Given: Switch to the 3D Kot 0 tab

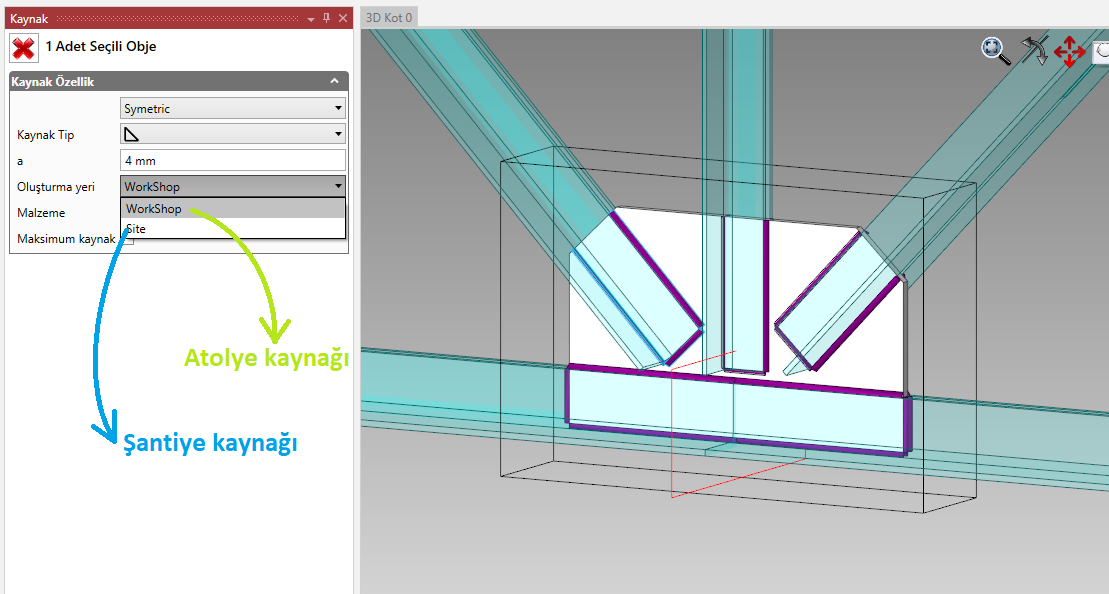Looking at the screenshot, I should point(389,17).
